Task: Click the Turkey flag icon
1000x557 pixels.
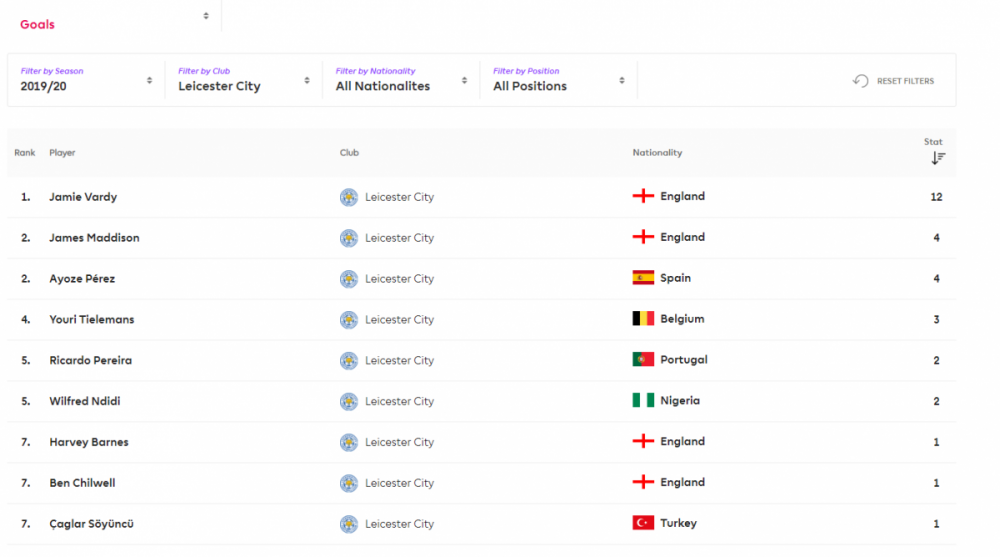Action: click(643, 523)
